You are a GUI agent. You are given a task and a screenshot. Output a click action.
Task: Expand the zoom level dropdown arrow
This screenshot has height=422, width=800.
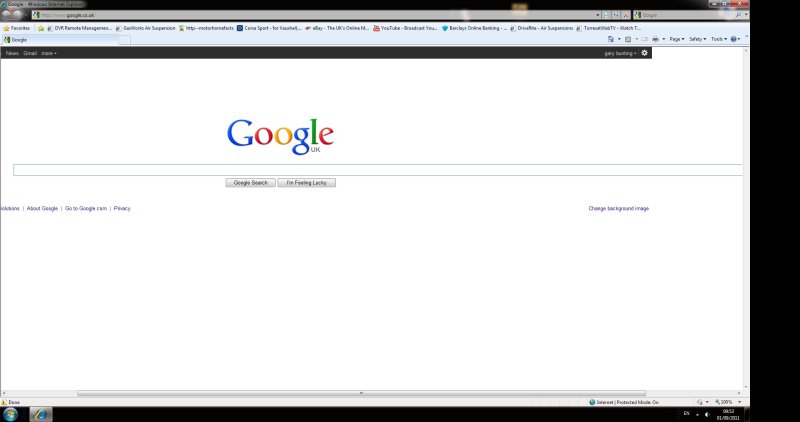point(739,402)
